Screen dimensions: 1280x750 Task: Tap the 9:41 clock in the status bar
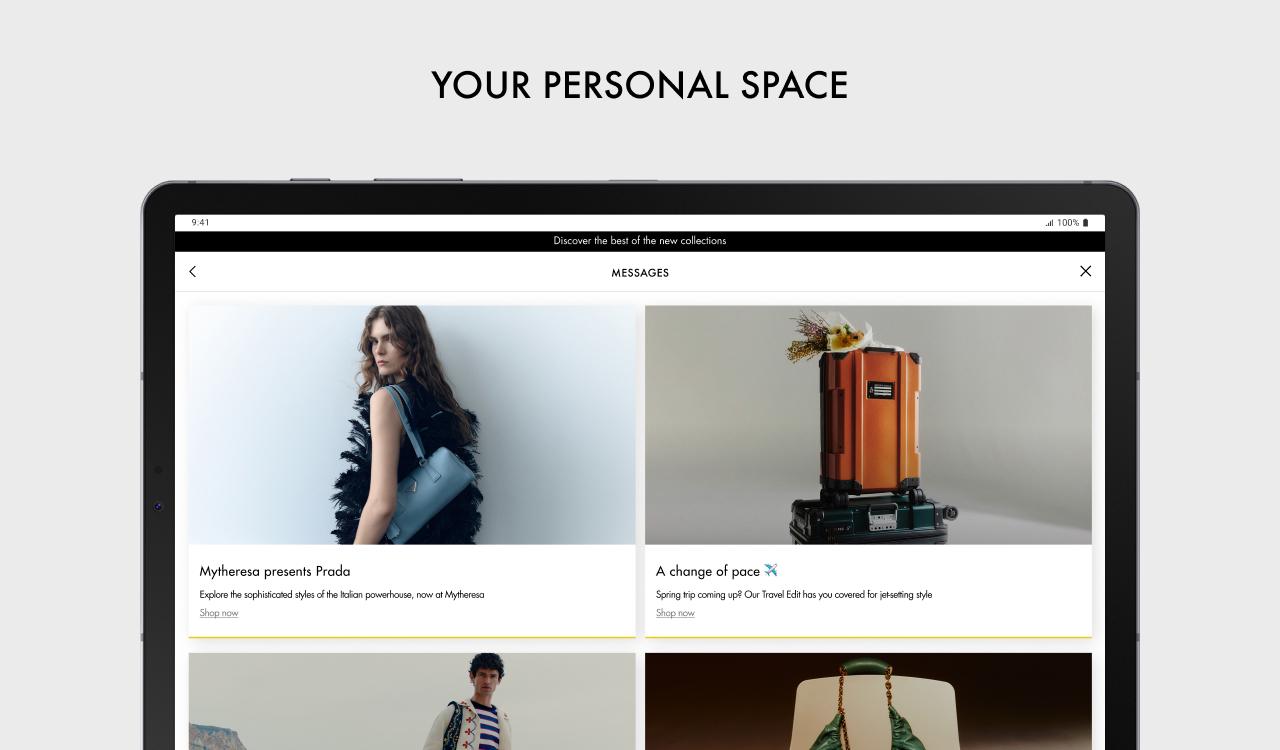pos(201,223)
